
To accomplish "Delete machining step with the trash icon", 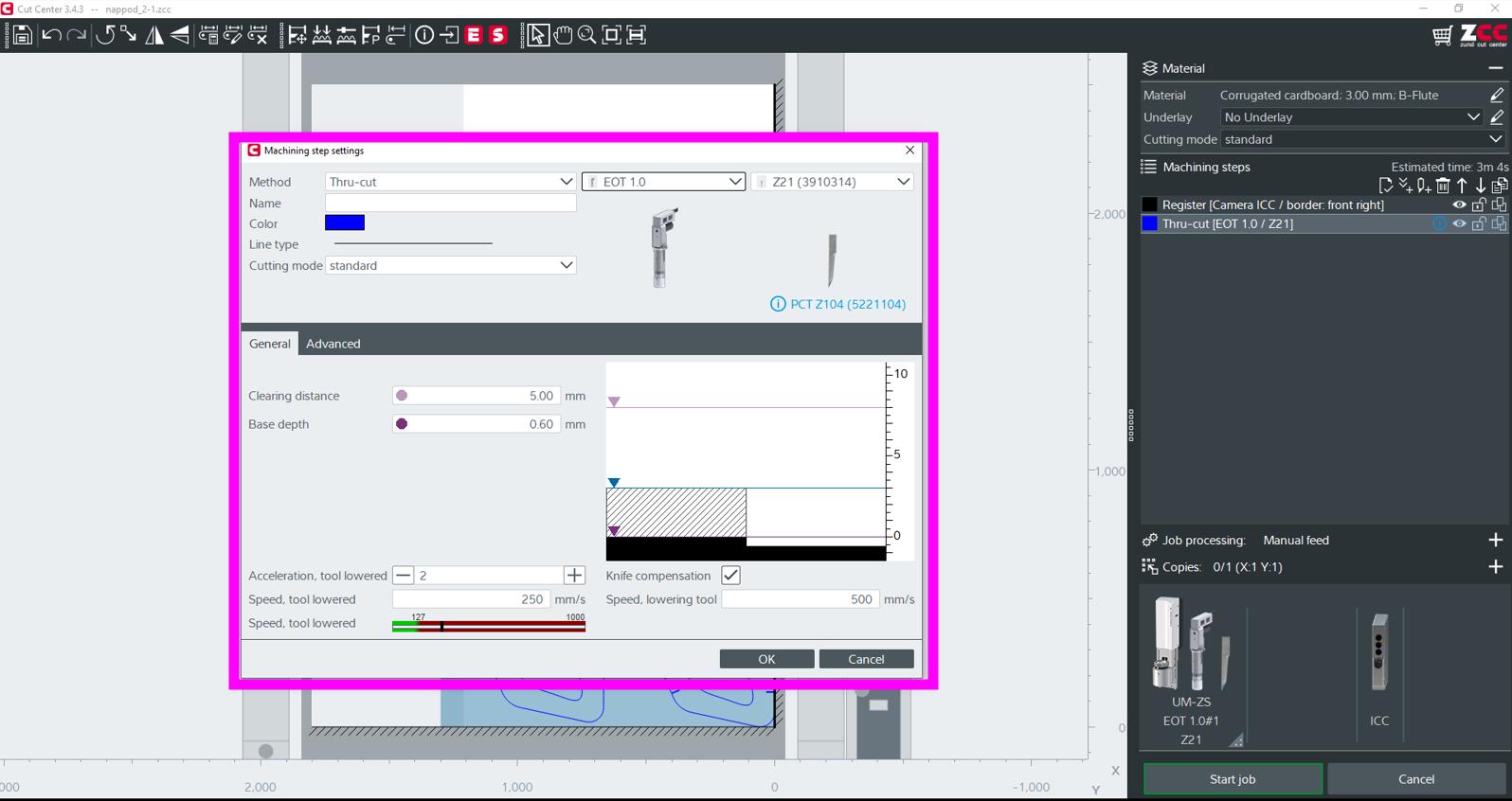I will click(x=1443, y=186).
